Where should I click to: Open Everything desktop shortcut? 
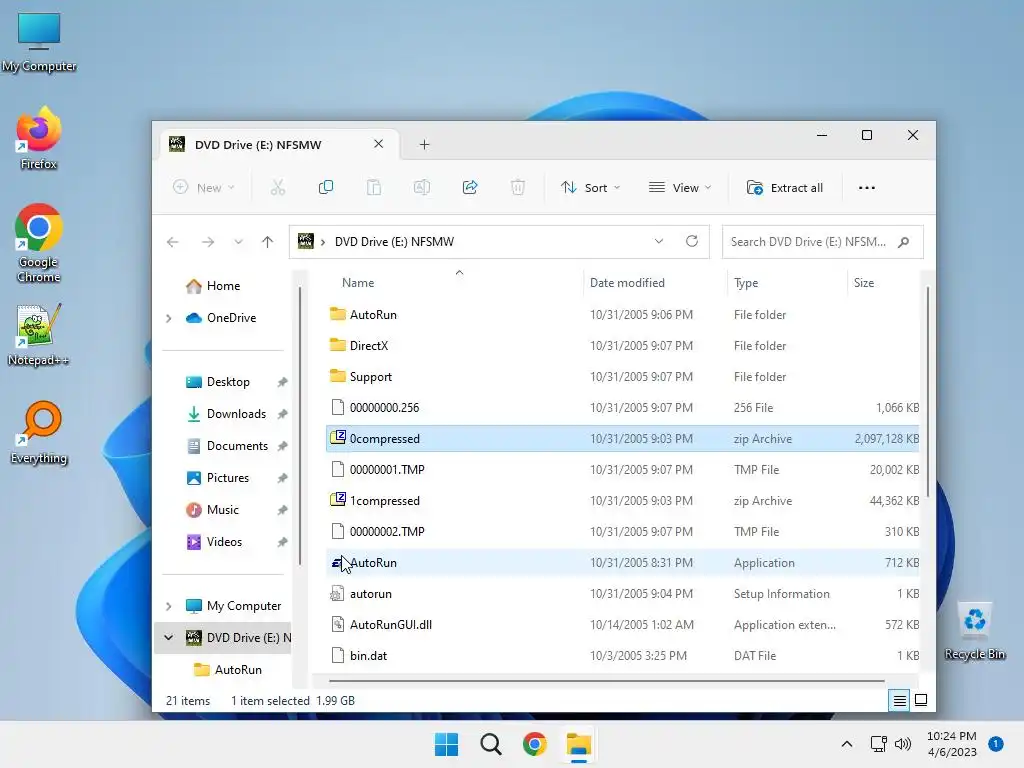coord(39,432)
